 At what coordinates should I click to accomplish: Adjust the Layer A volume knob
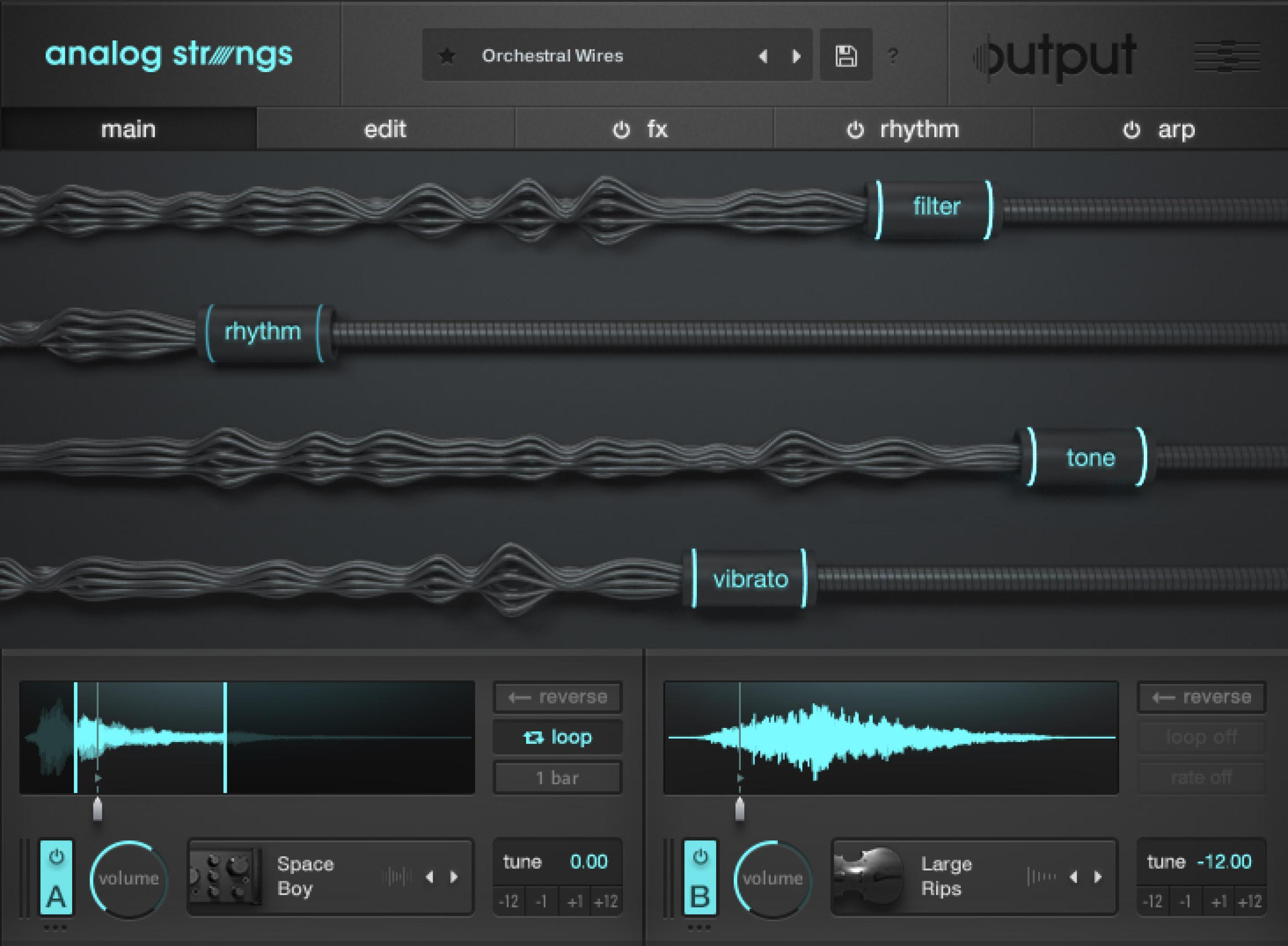pos(127,877)
